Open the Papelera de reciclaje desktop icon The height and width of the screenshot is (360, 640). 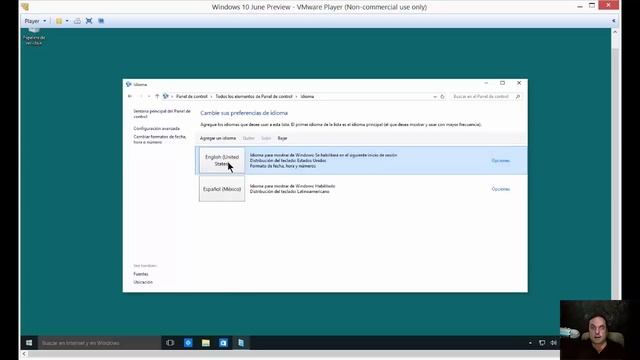(34, 36)
